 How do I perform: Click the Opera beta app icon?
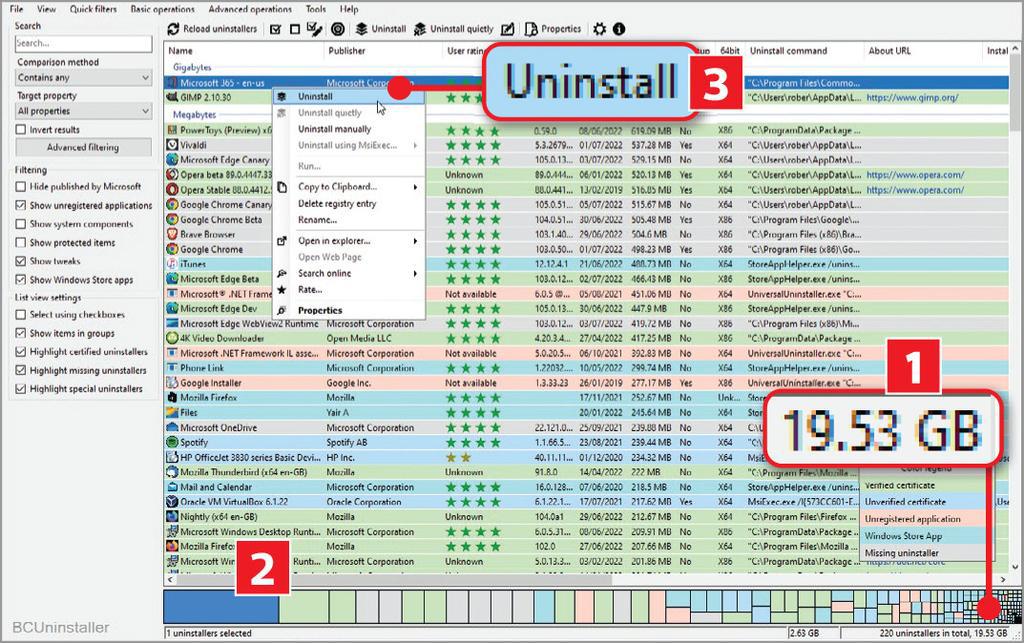click(x=172, y=175)
